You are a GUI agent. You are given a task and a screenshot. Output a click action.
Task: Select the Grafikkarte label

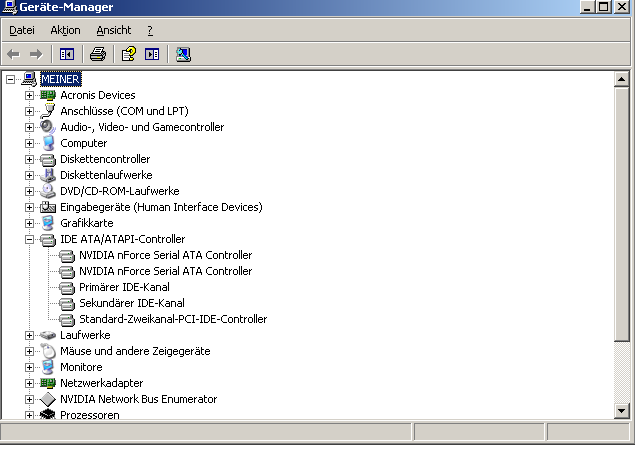coord(87,223)
